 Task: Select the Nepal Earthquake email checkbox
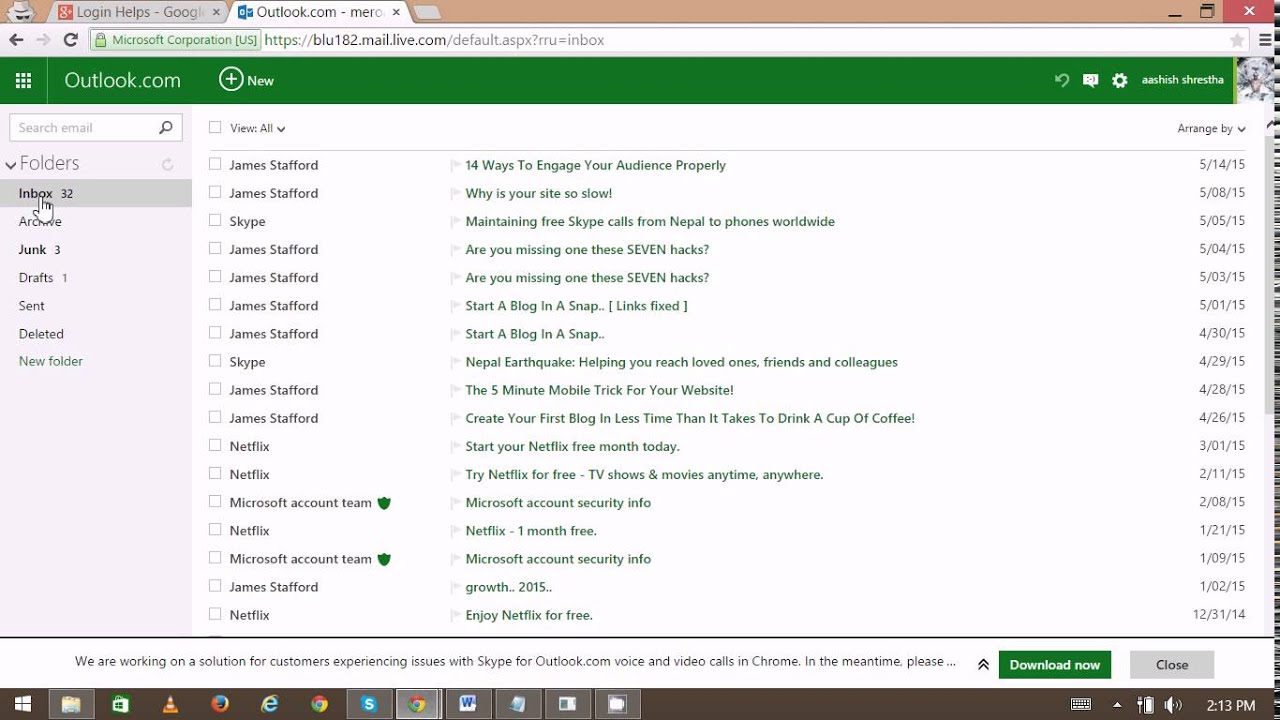click(x=215, y=361)
